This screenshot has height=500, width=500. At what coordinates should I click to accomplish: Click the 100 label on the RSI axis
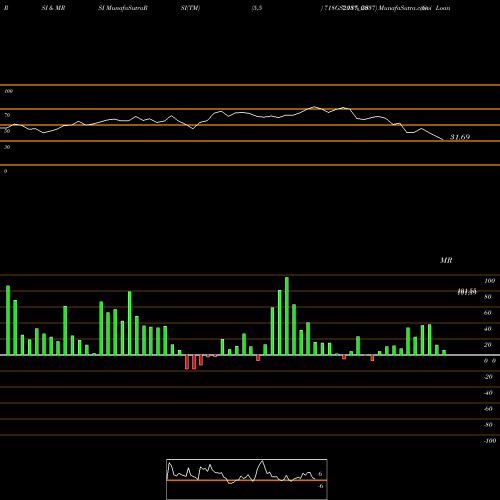pyautogui.click(x=8, y=91)
